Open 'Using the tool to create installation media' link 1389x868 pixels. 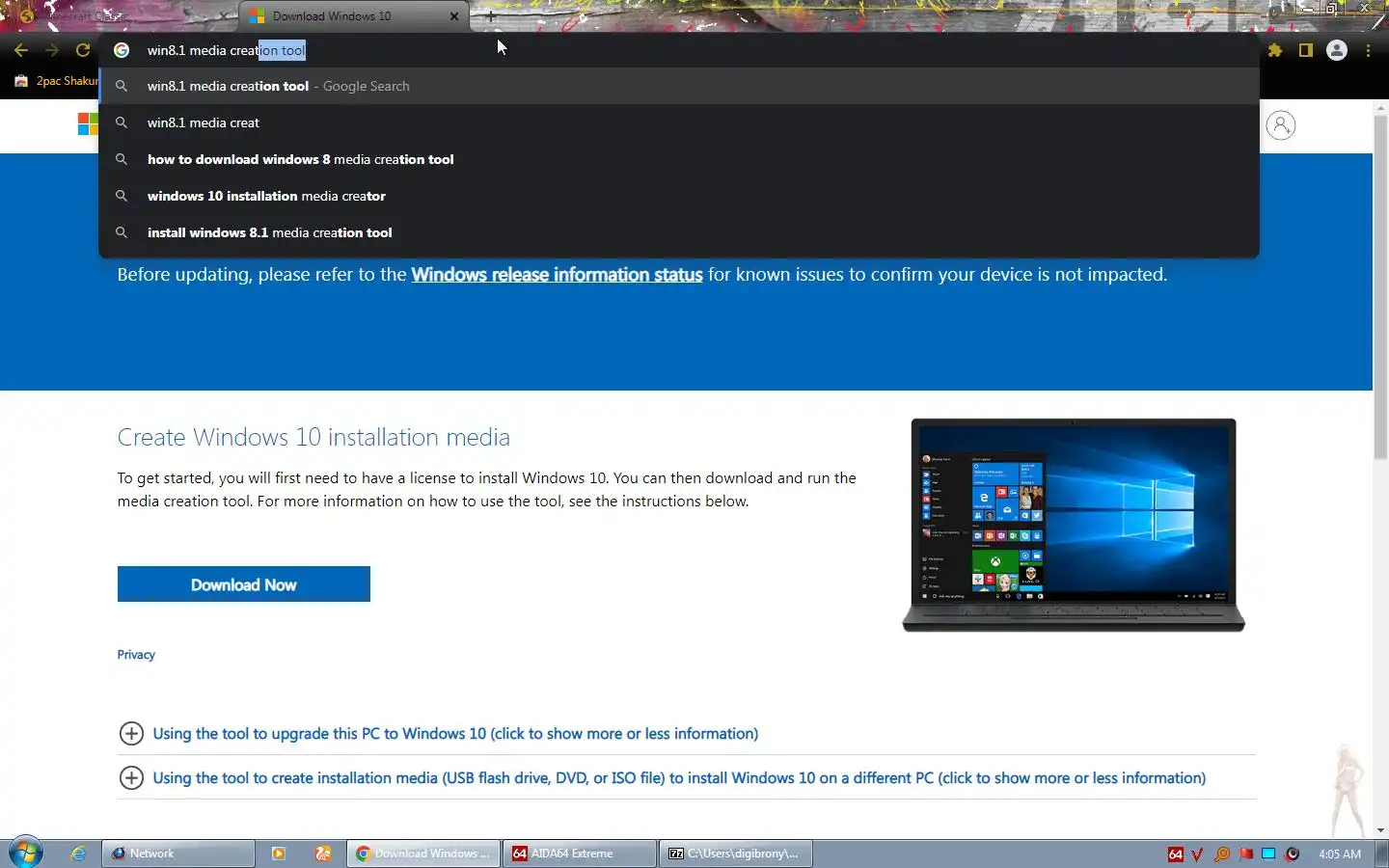point(679,778)
